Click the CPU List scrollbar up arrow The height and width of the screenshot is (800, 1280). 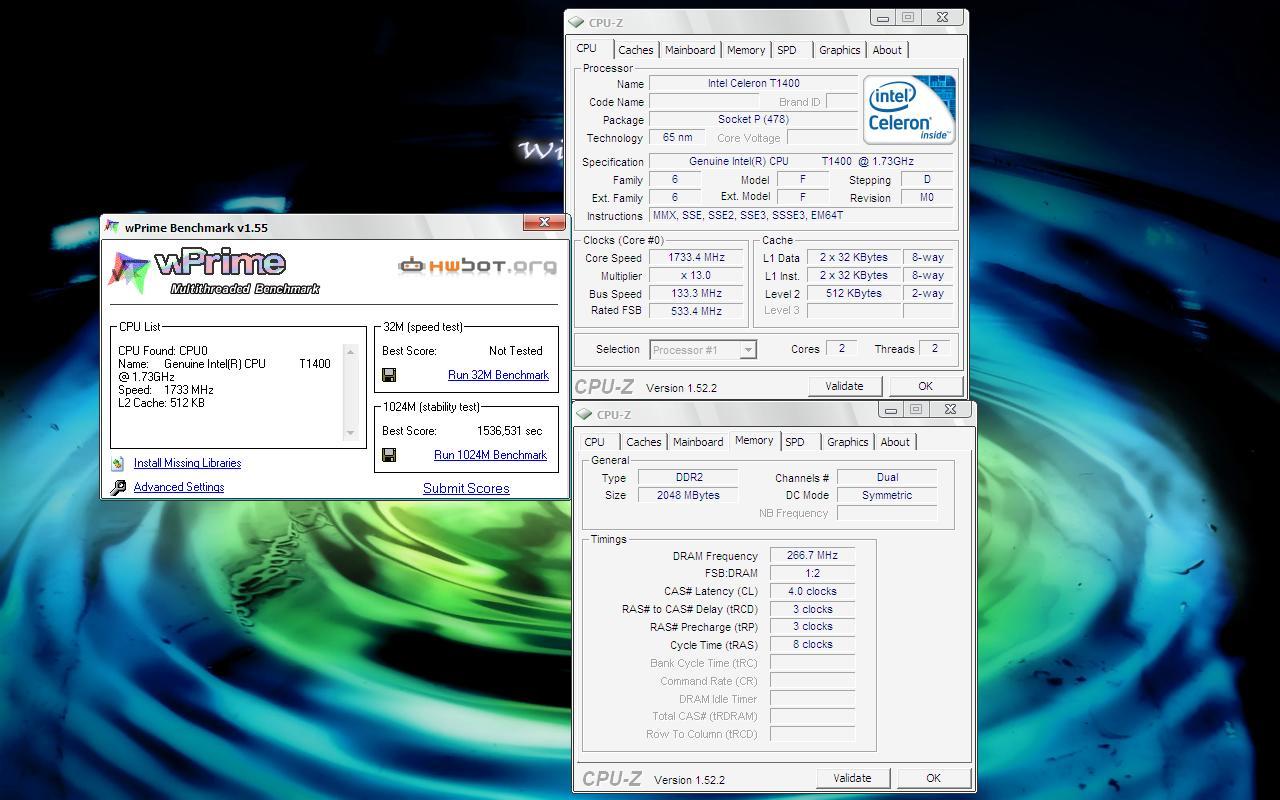[350, 351]
